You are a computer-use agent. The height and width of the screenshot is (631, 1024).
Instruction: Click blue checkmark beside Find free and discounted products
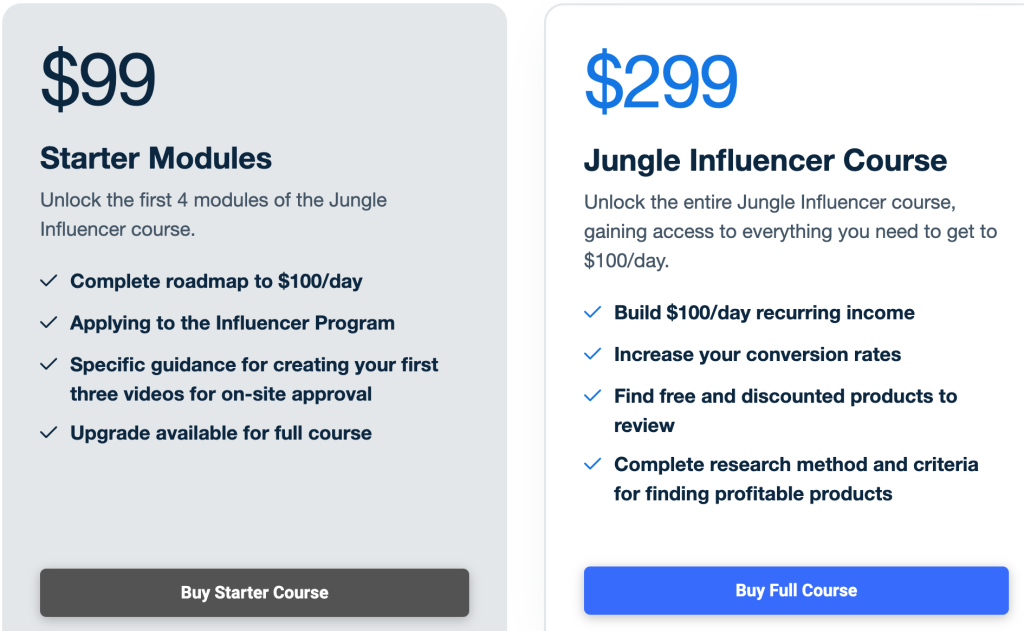click(x=592, y=396)
